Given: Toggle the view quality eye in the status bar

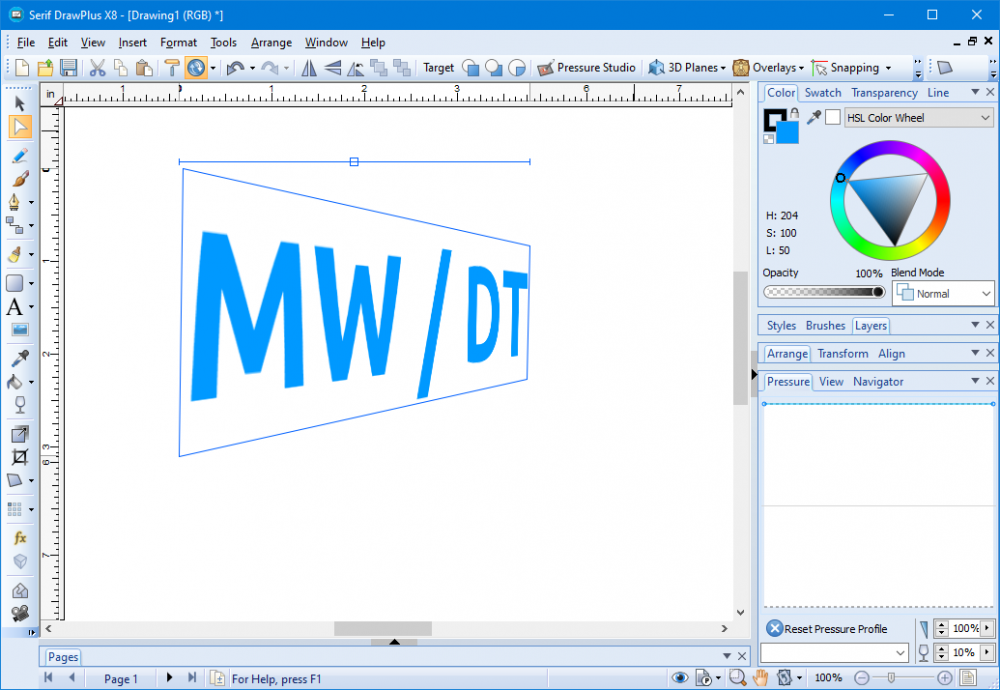Looking at the screenshot, I should point(681,677).
